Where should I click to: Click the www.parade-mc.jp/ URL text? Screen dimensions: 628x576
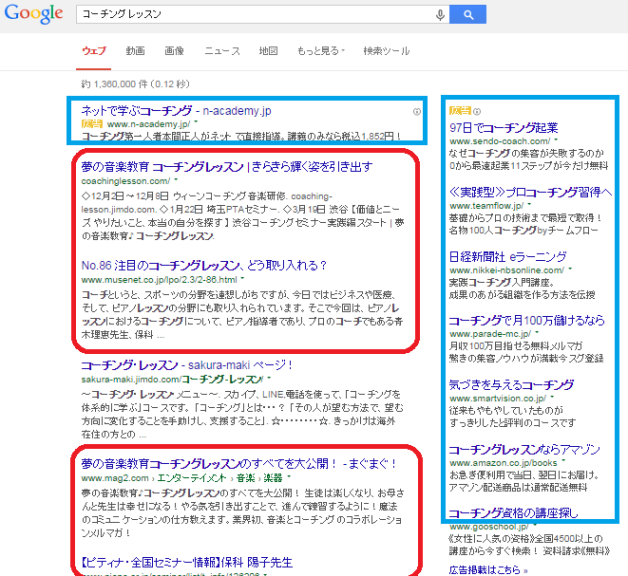490,334
